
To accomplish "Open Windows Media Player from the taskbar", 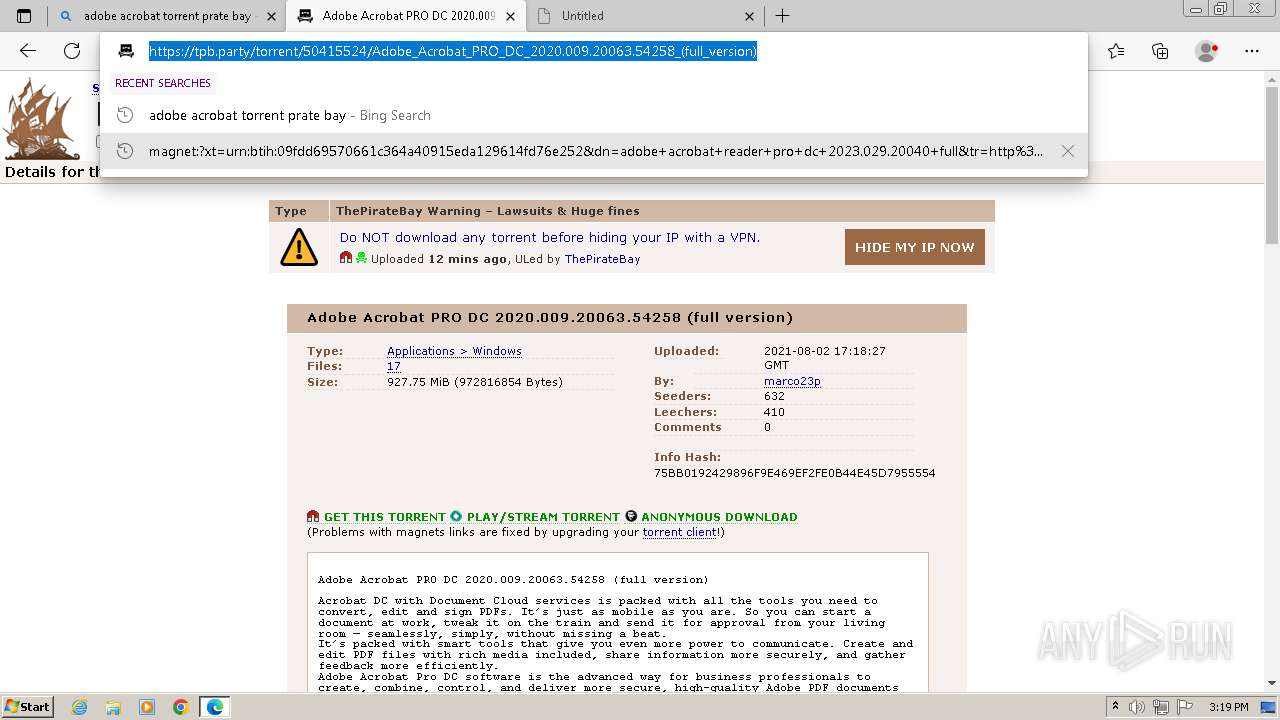I will (x=147, y=707).
